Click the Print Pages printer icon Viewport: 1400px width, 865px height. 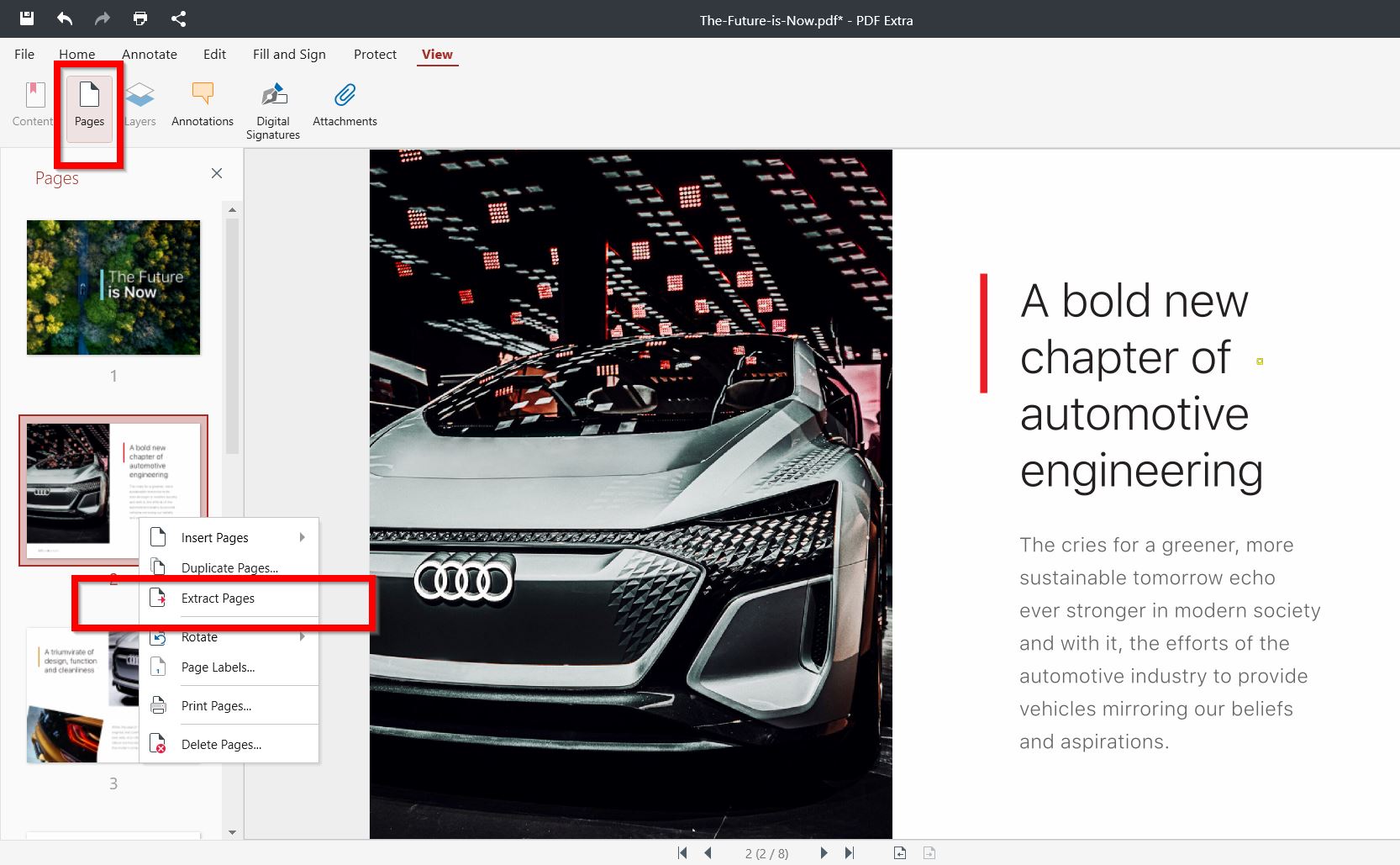(x=158, y=705)
